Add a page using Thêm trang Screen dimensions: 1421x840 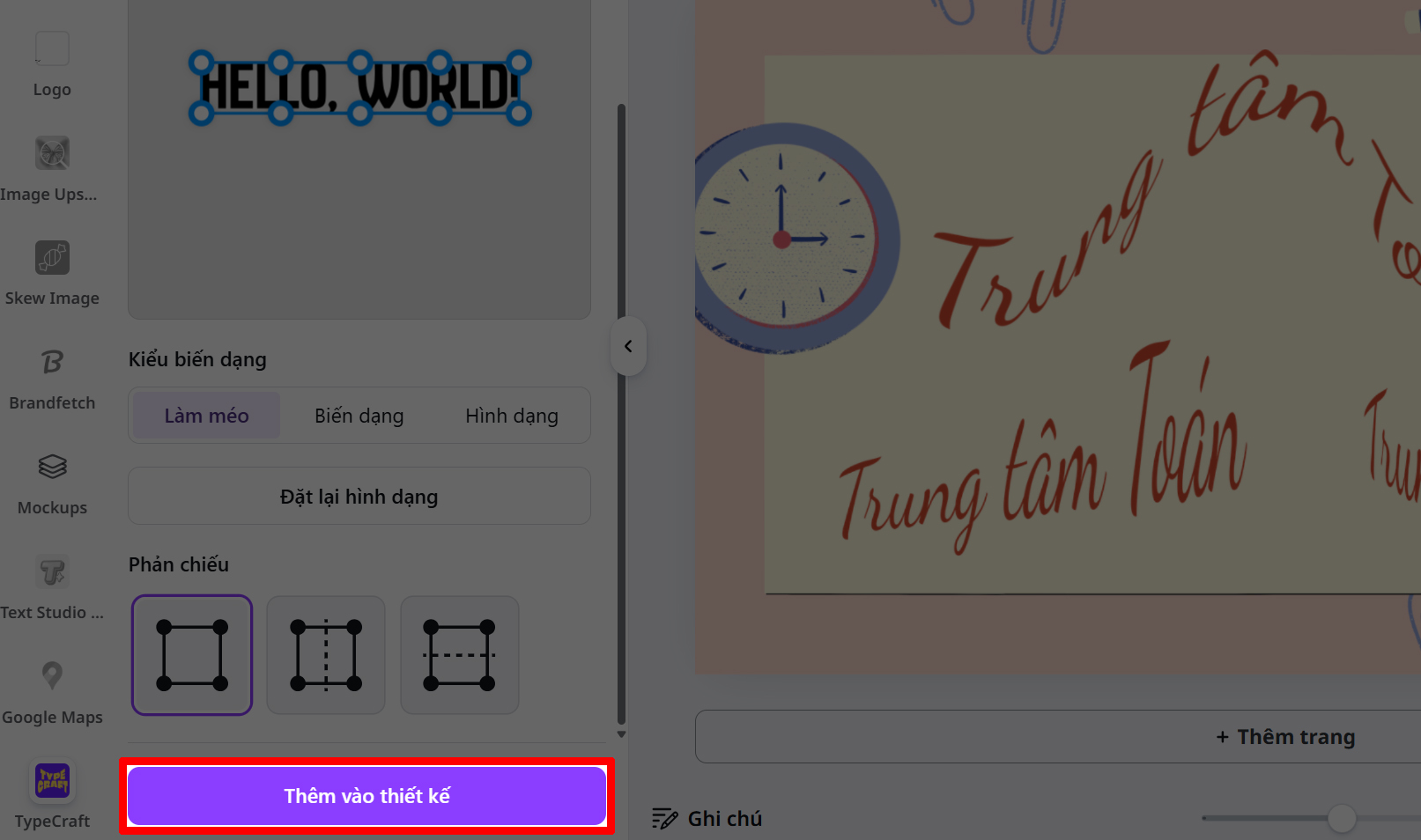(1284, 736)
